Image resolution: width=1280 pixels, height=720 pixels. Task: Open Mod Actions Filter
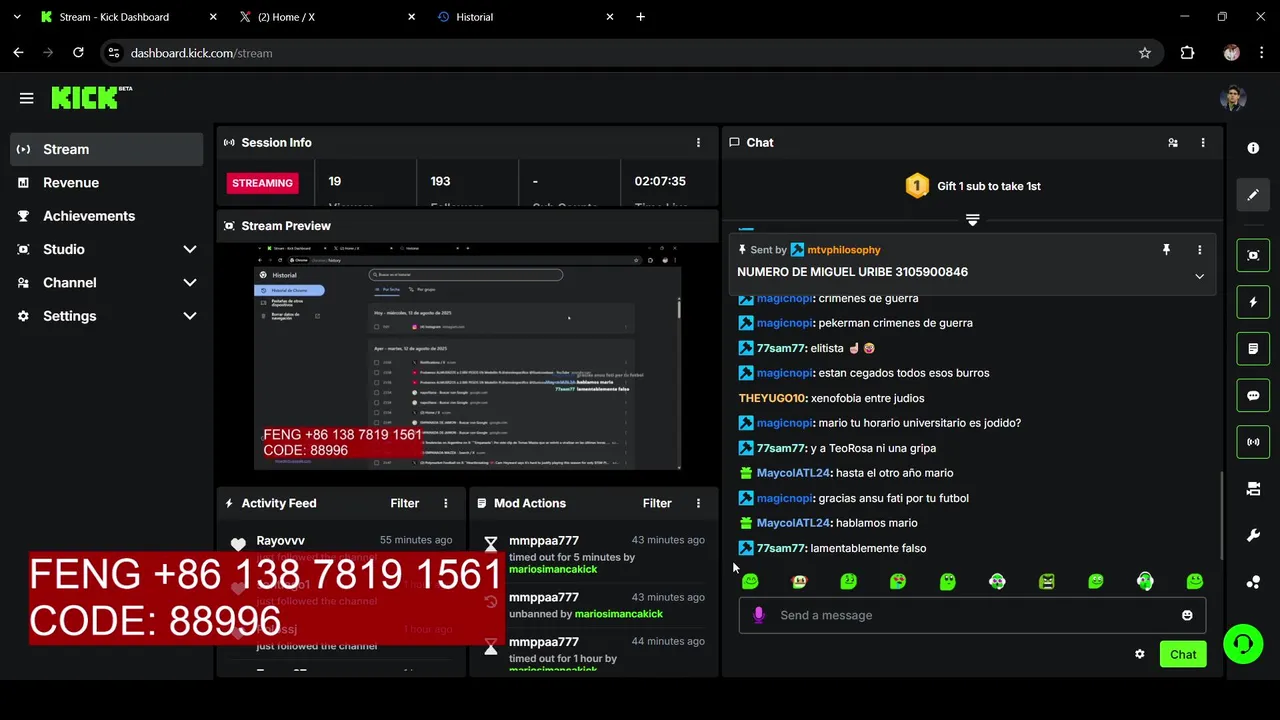click(x=656, y=503)
